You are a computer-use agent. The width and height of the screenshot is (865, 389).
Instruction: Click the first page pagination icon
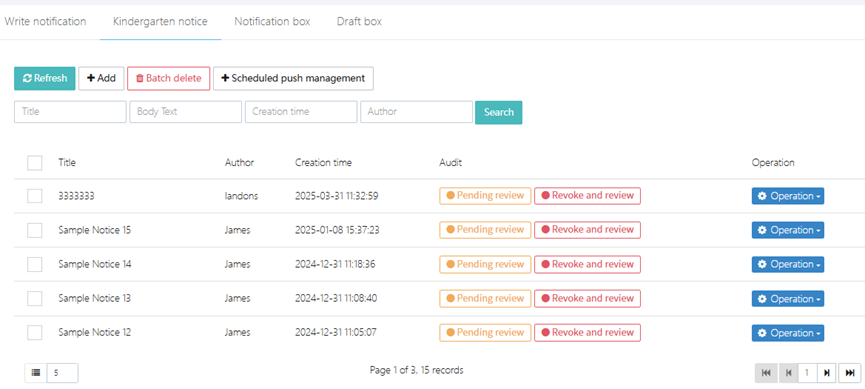pos(766,373)
